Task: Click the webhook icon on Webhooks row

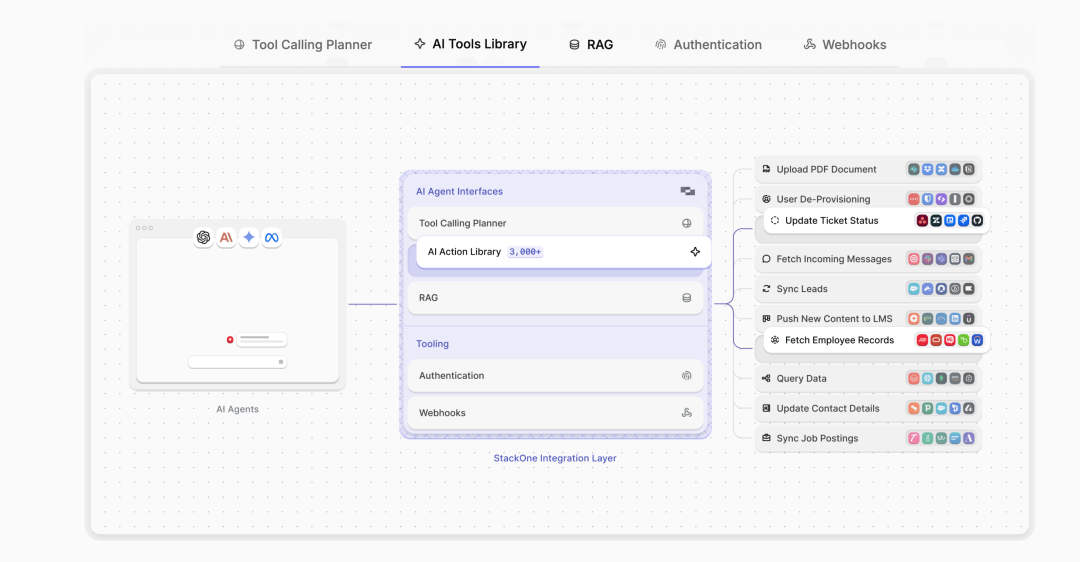Action: (687, 413)
